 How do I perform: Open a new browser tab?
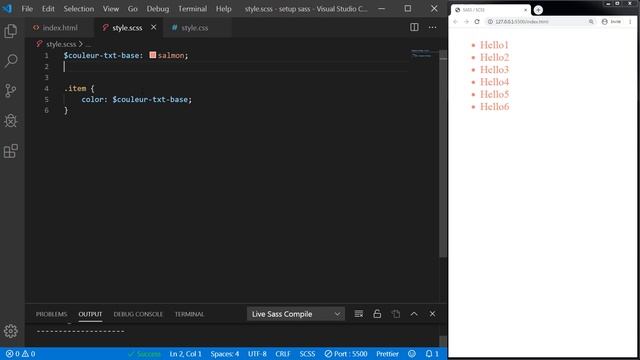pos(538,10)
